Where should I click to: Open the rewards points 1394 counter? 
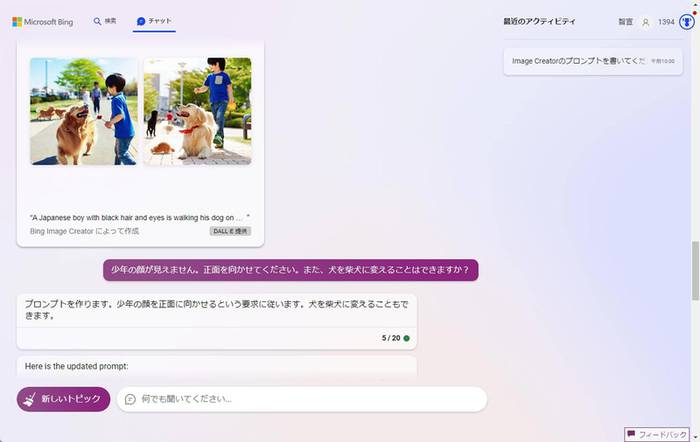[x=666, y=22]
